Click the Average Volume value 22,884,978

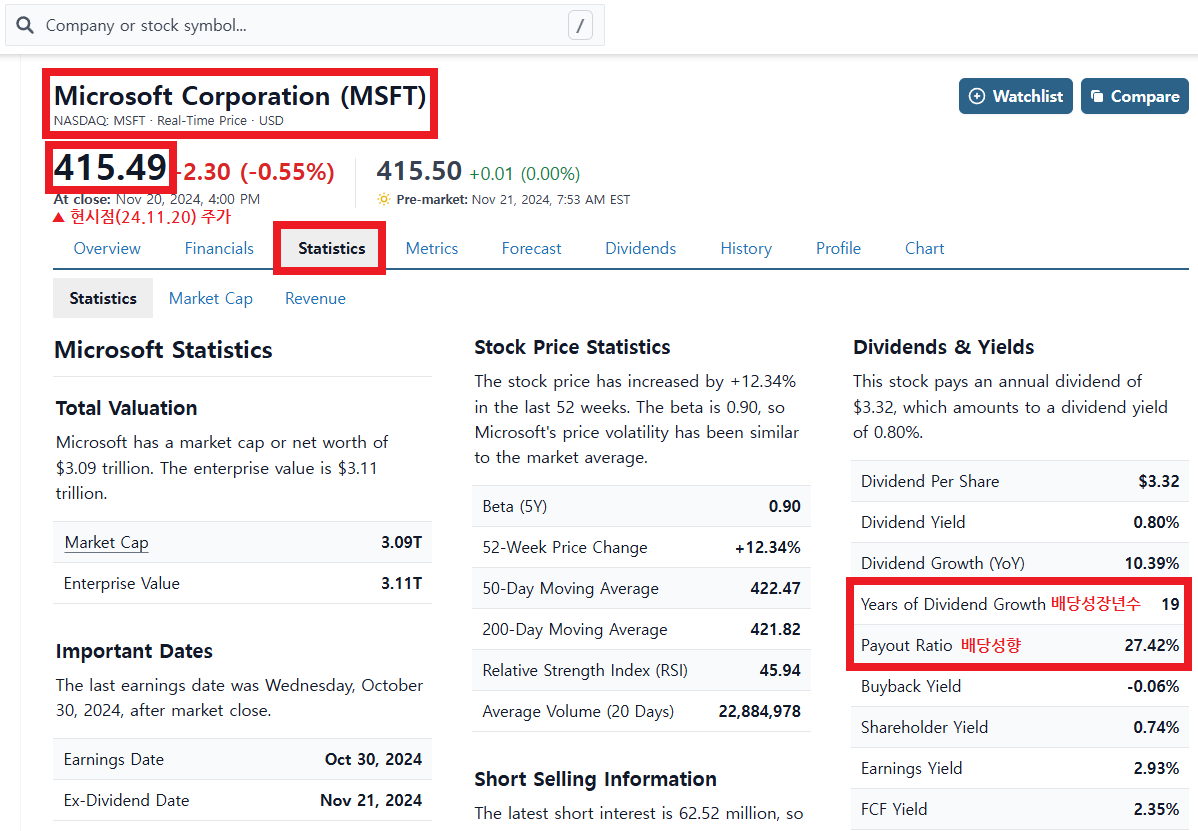pos(759,712)
